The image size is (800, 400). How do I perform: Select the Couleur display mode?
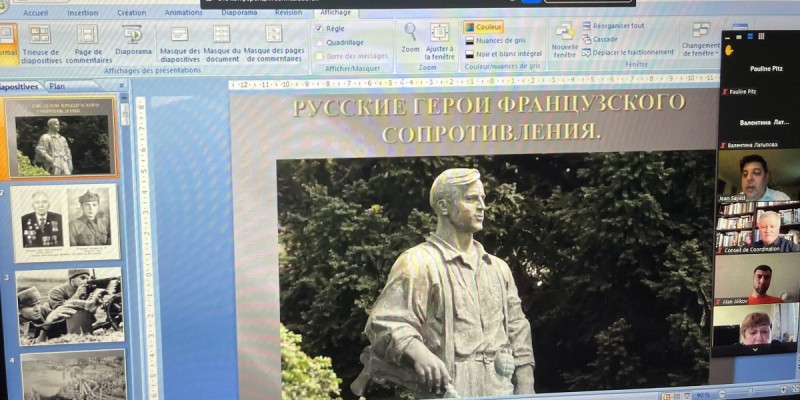coord(484,28)
